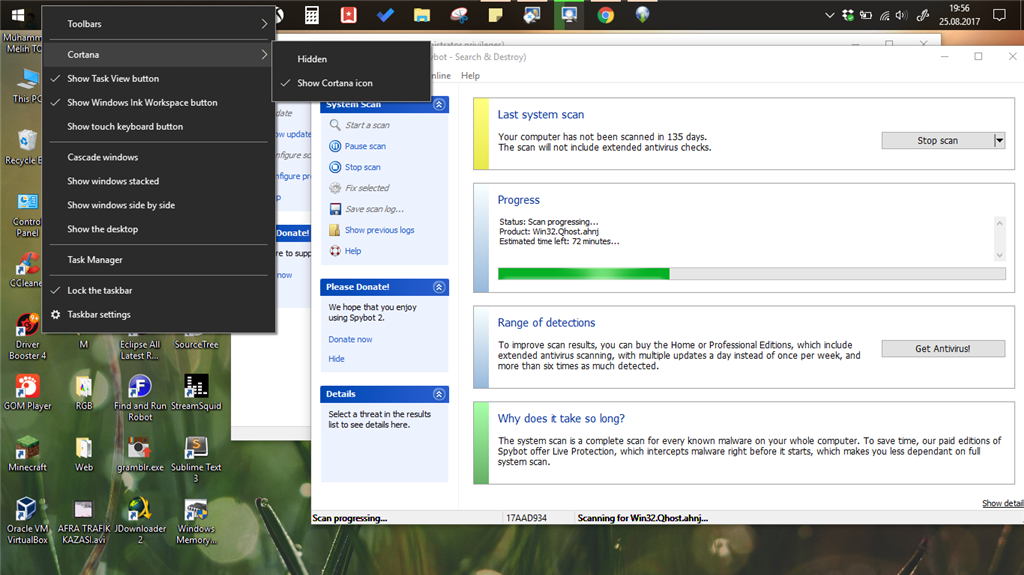
Task: Click the Save scan log disk icon
Action: (335, 209)
